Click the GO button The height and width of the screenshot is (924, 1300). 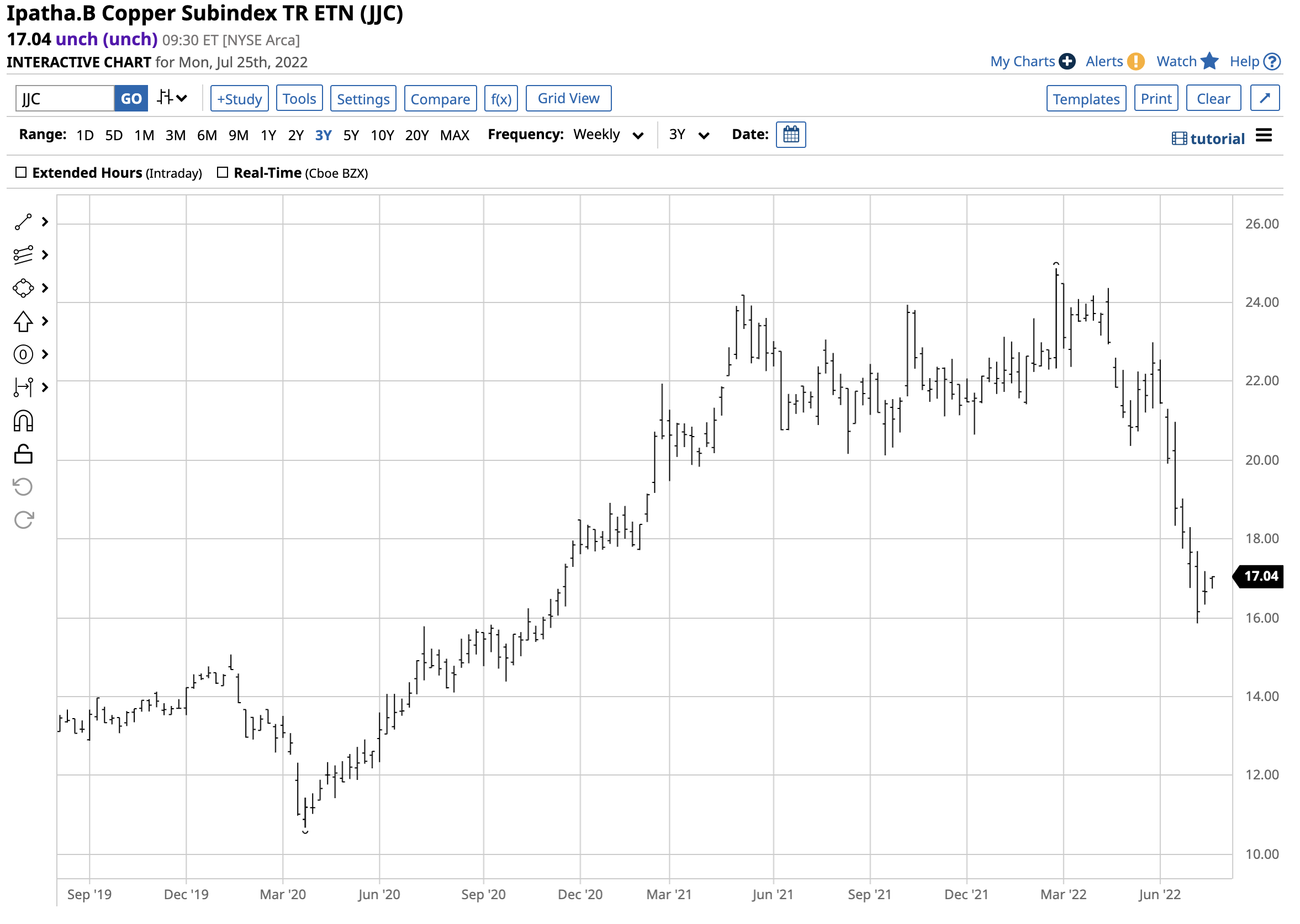coord(131,98)
